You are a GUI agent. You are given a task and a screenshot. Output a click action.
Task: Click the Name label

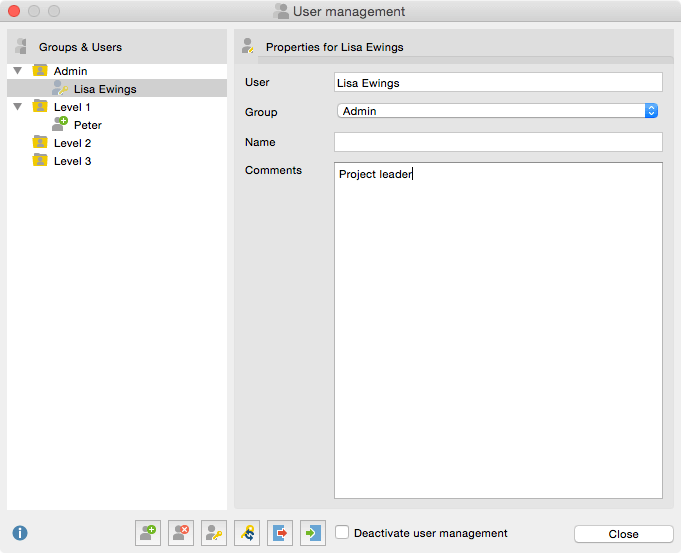(x=260, y=142)
